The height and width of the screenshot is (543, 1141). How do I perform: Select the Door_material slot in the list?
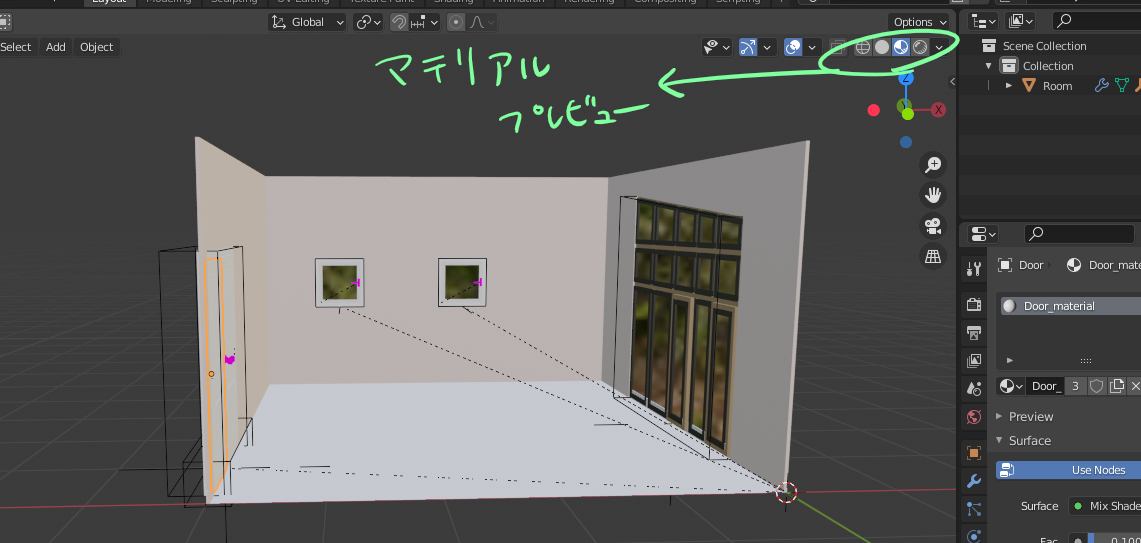pyautogui.click(x=1069, y=306)
